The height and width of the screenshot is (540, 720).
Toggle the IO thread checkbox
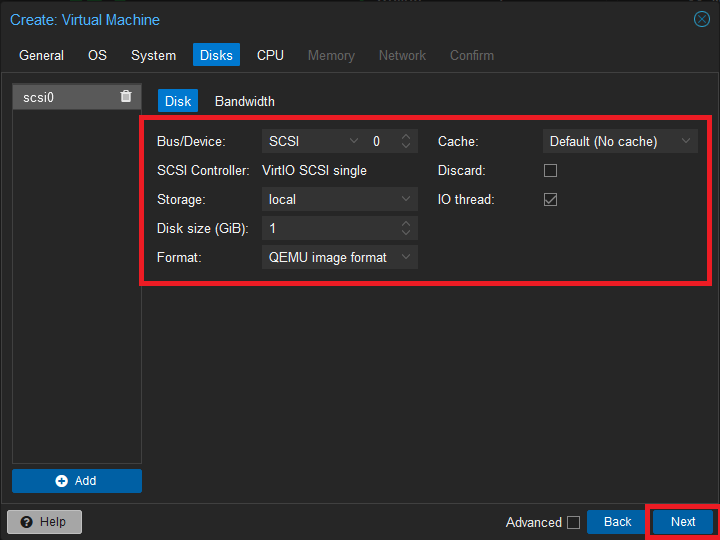pyautogui.click(x=550, y=199)
